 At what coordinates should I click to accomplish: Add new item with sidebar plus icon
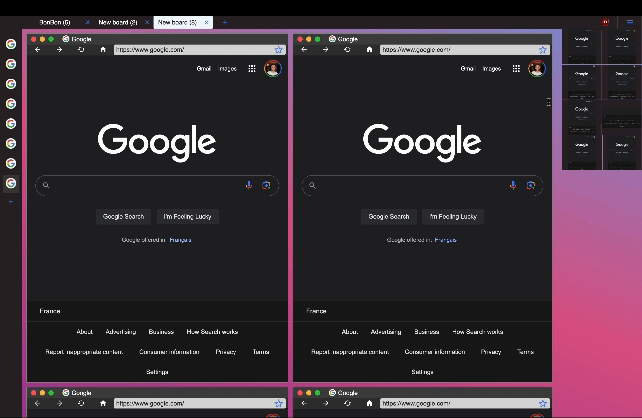coord(11,202)
